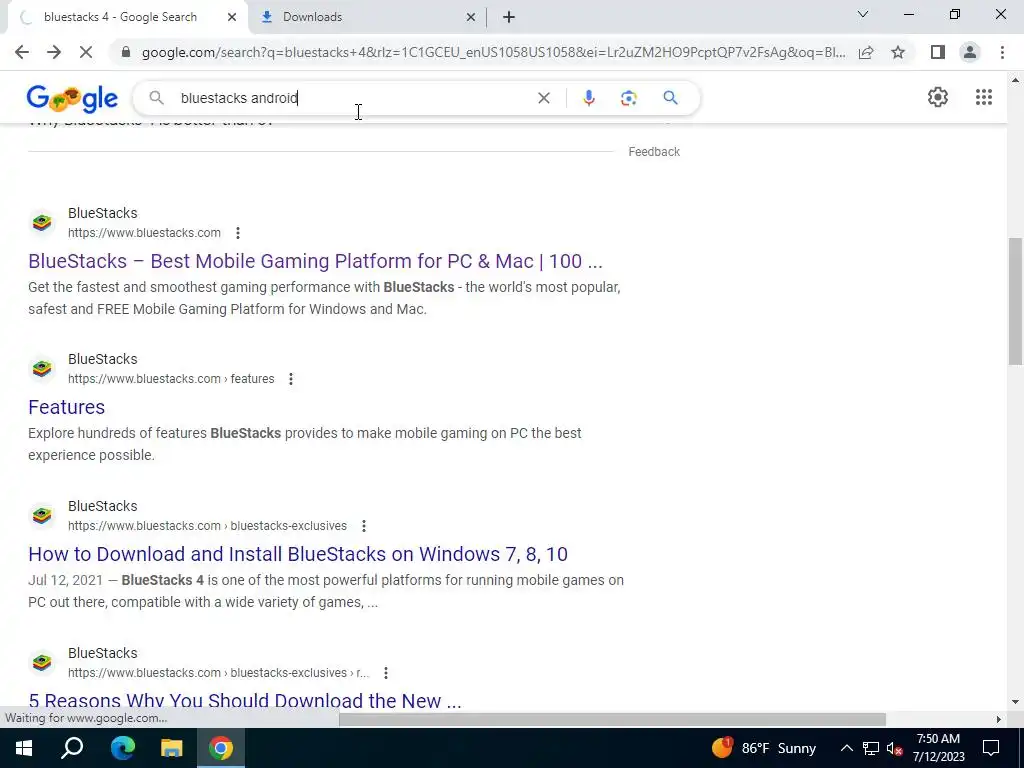
Task: Share this page from address bar
Action: (866, 52)
